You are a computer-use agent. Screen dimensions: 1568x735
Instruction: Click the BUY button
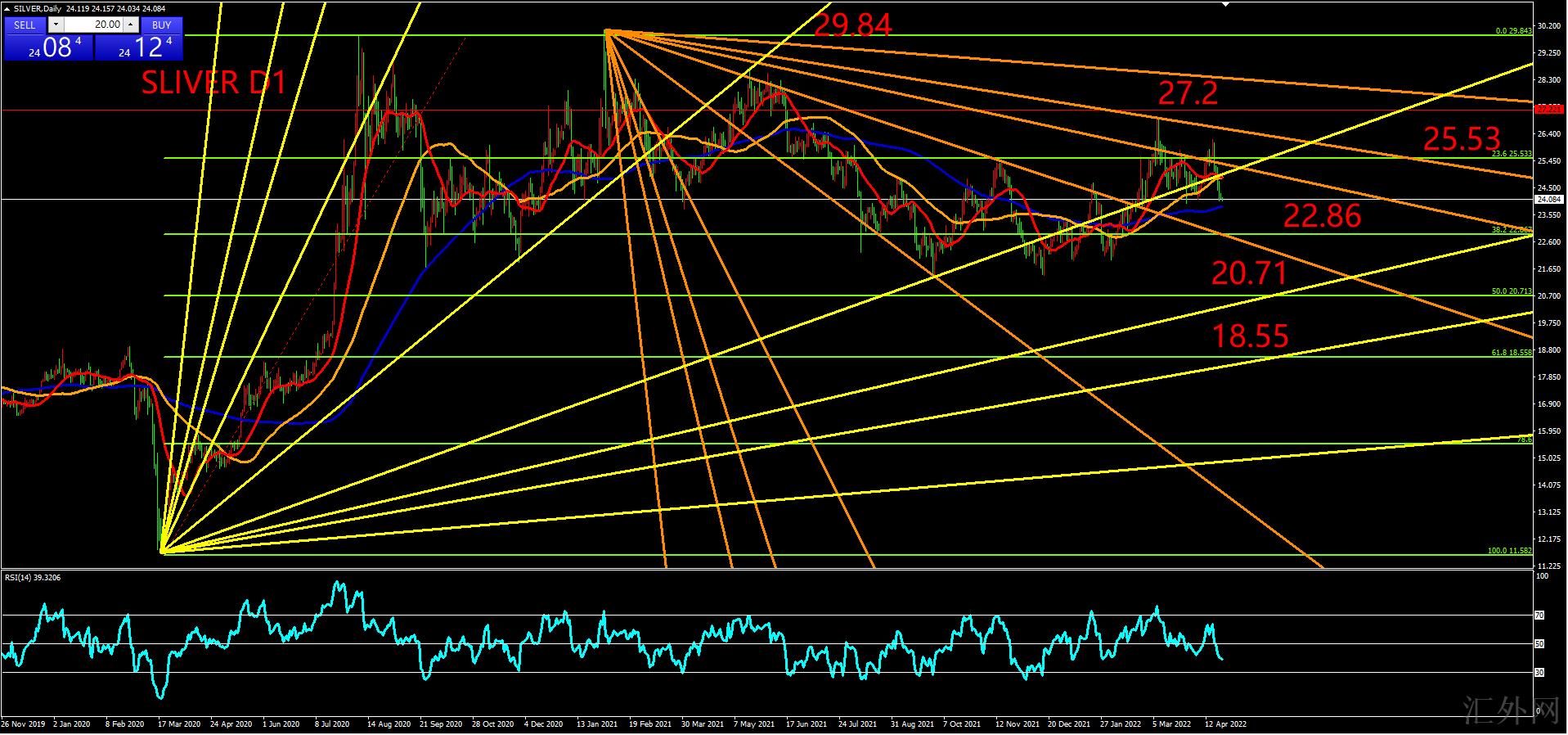tap(161, 25)
